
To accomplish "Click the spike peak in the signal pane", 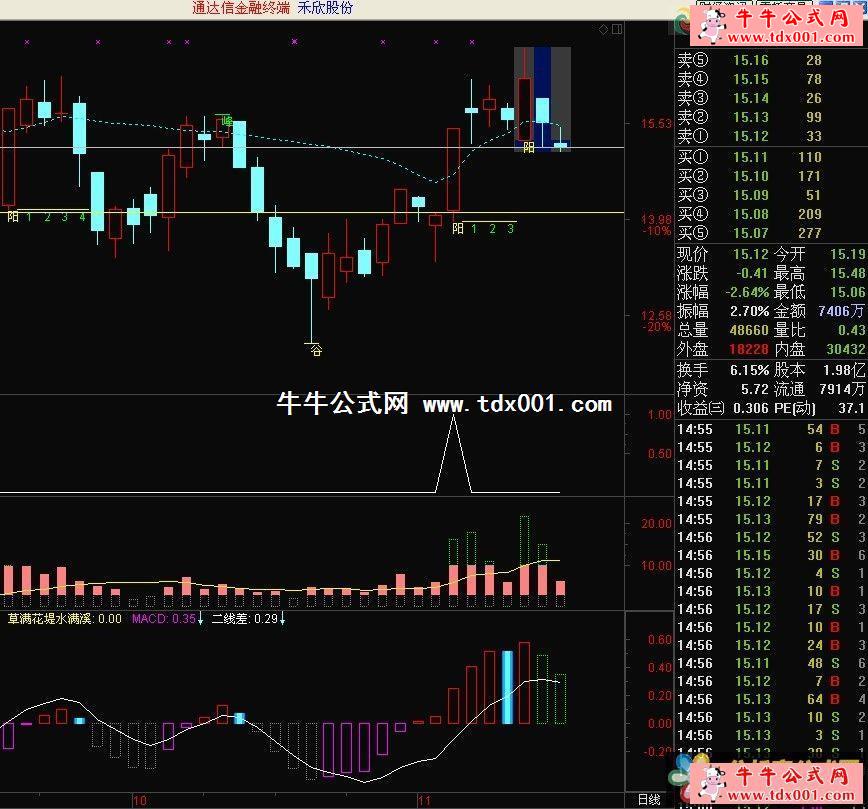I will tap(454, 418).
